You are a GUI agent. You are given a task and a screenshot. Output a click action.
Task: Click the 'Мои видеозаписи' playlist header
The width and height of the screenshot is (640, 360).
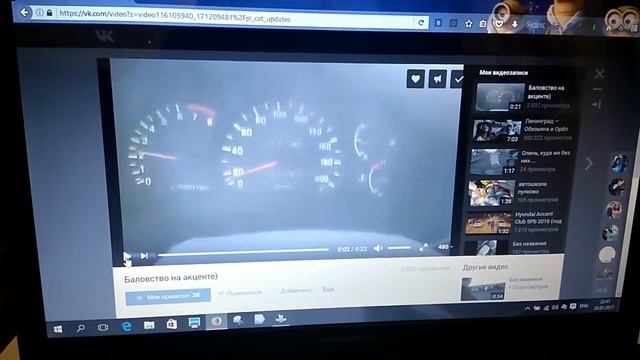503,73
